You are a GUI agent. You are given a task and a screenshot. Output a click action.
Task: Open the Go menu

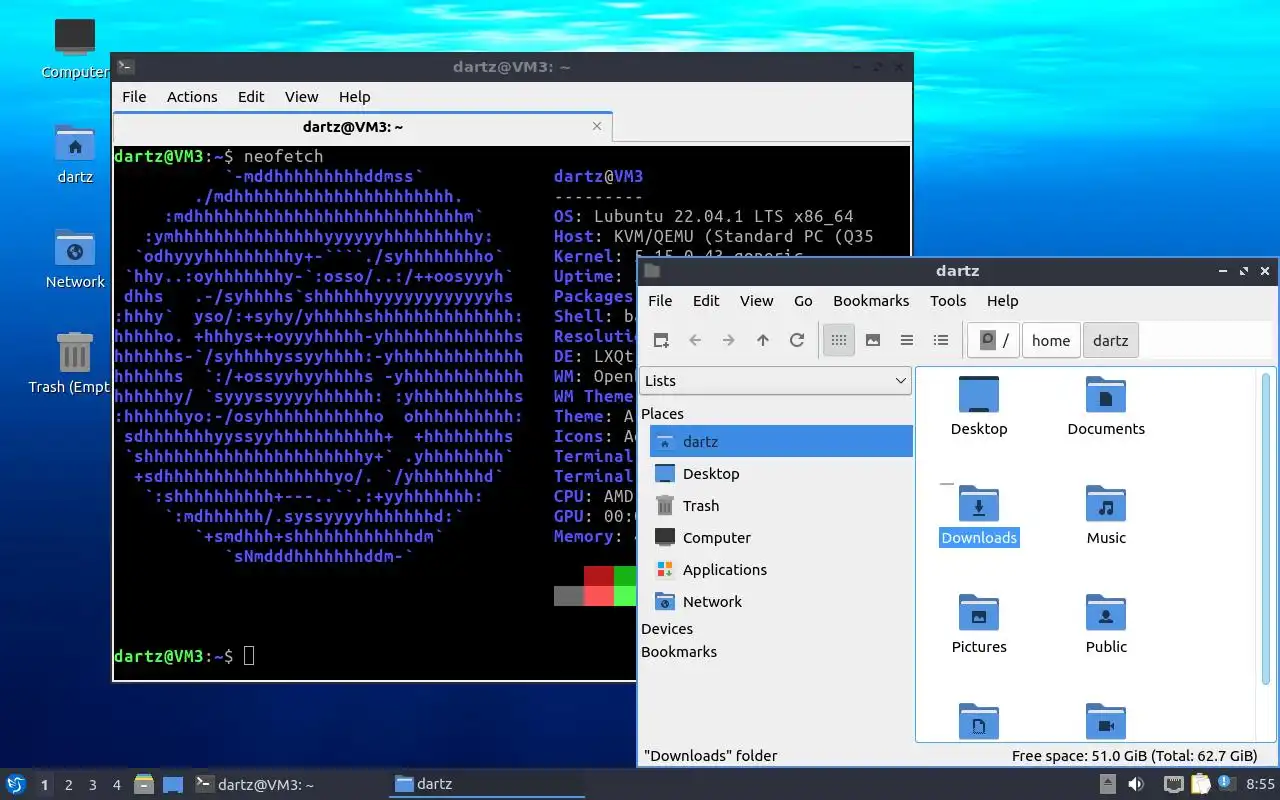point(803,300)
